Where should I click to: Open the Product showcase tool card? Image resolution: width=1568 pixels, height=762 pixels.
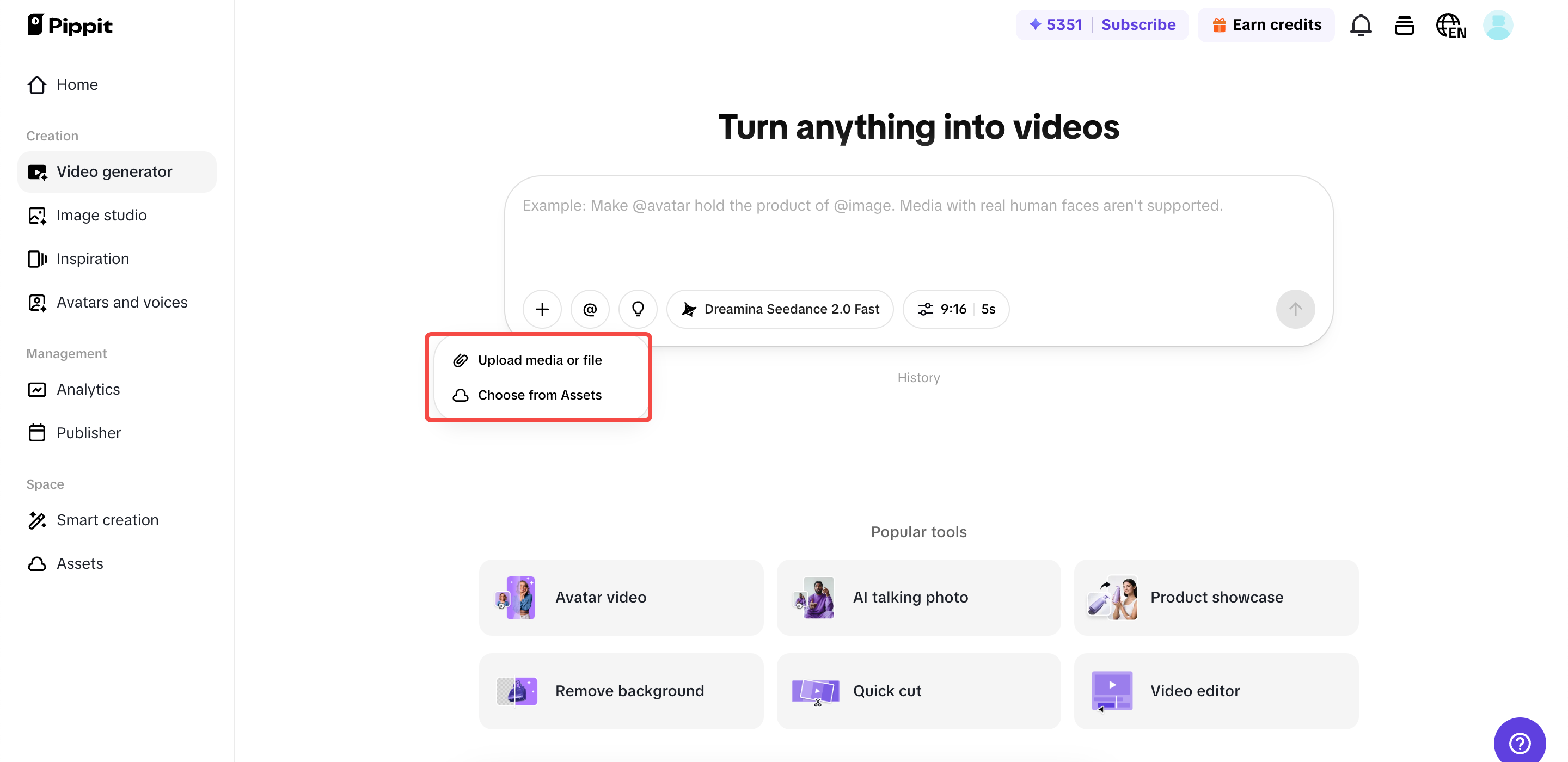(1216, 597)
